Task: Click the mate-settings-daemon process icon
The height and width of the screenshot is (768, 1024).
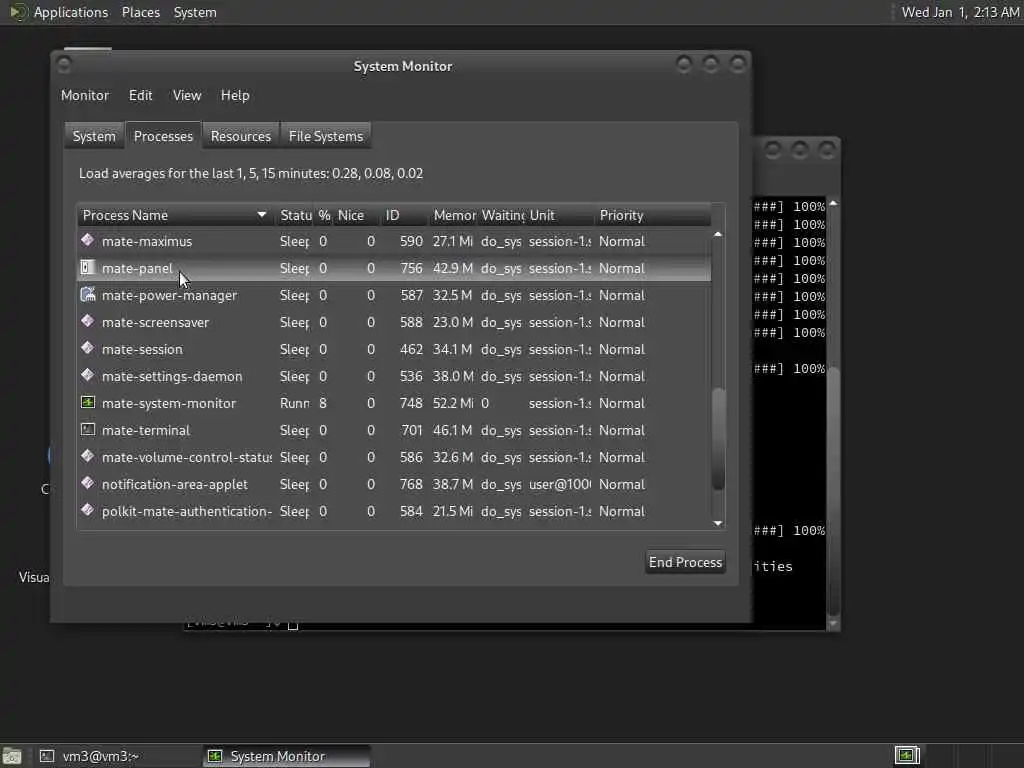Action: pos(88,376)
